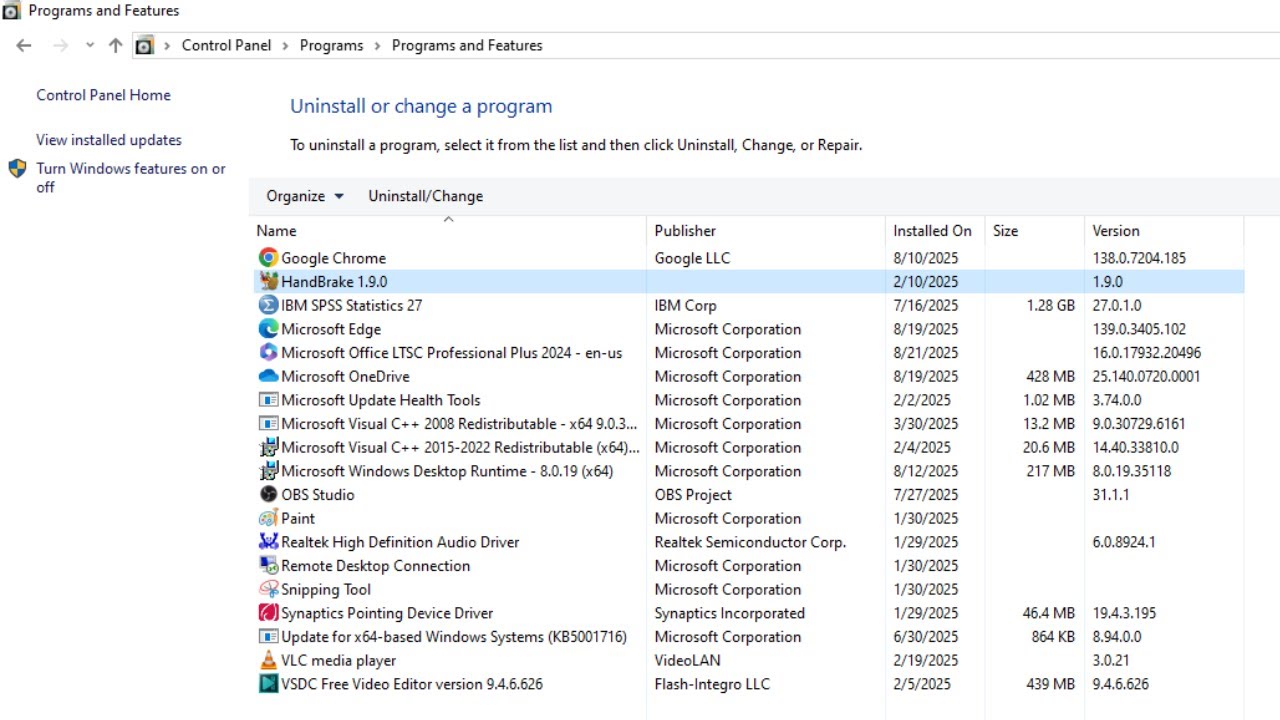Click the VideoLAN publisher cell
Screen dimensions: 1280x720
pos(687,661)
